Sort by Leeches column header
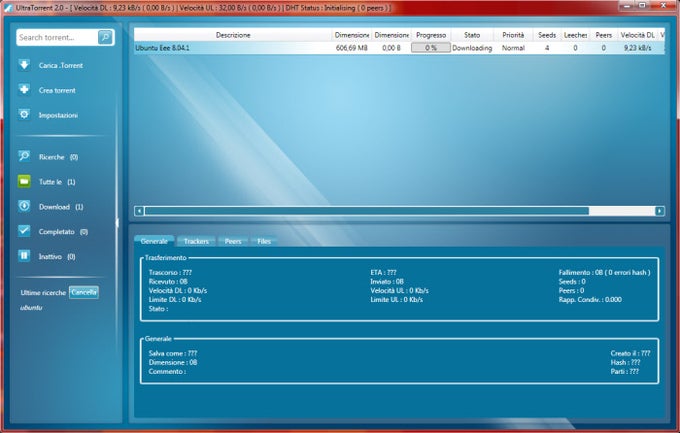Viewport: 680px width, 433px height. pyautogui.click(x=575, y=35)
